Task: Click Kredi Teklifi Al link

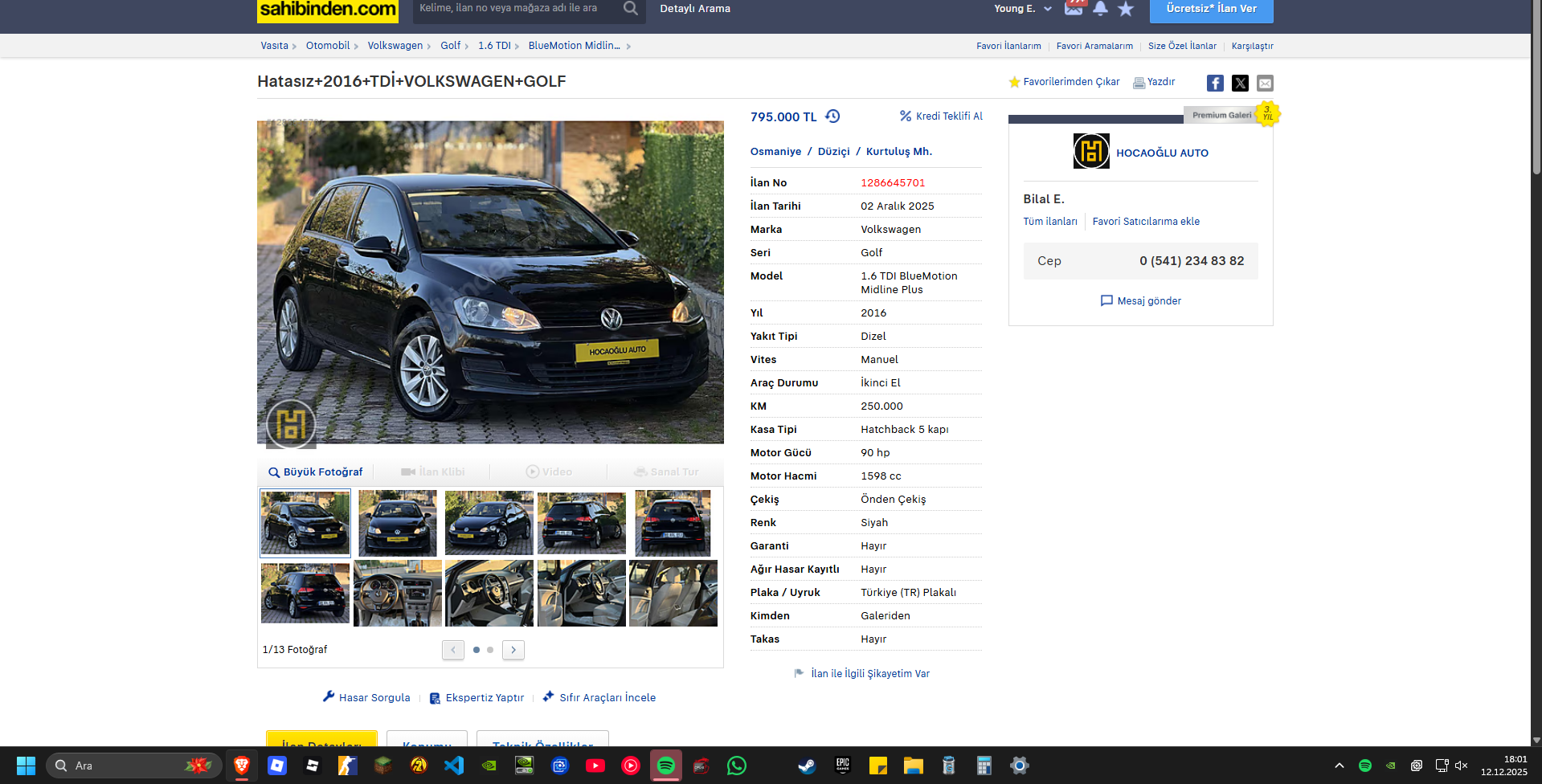Action: click(941, 116)
